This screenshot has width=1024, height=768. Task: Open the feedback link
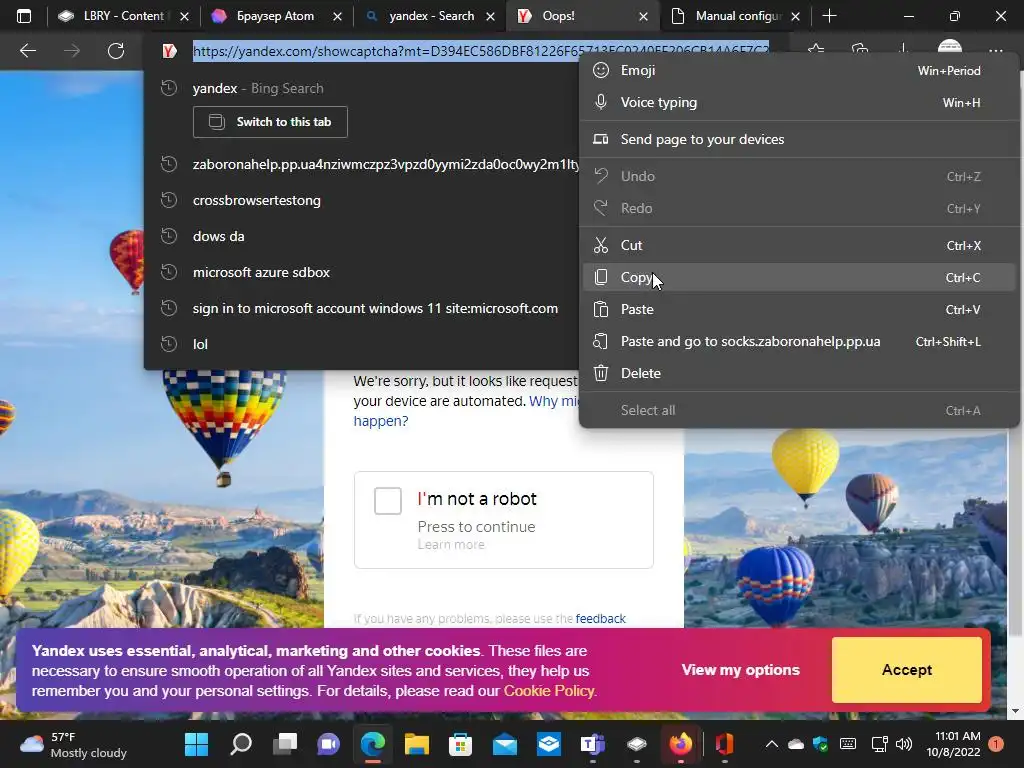600,618
